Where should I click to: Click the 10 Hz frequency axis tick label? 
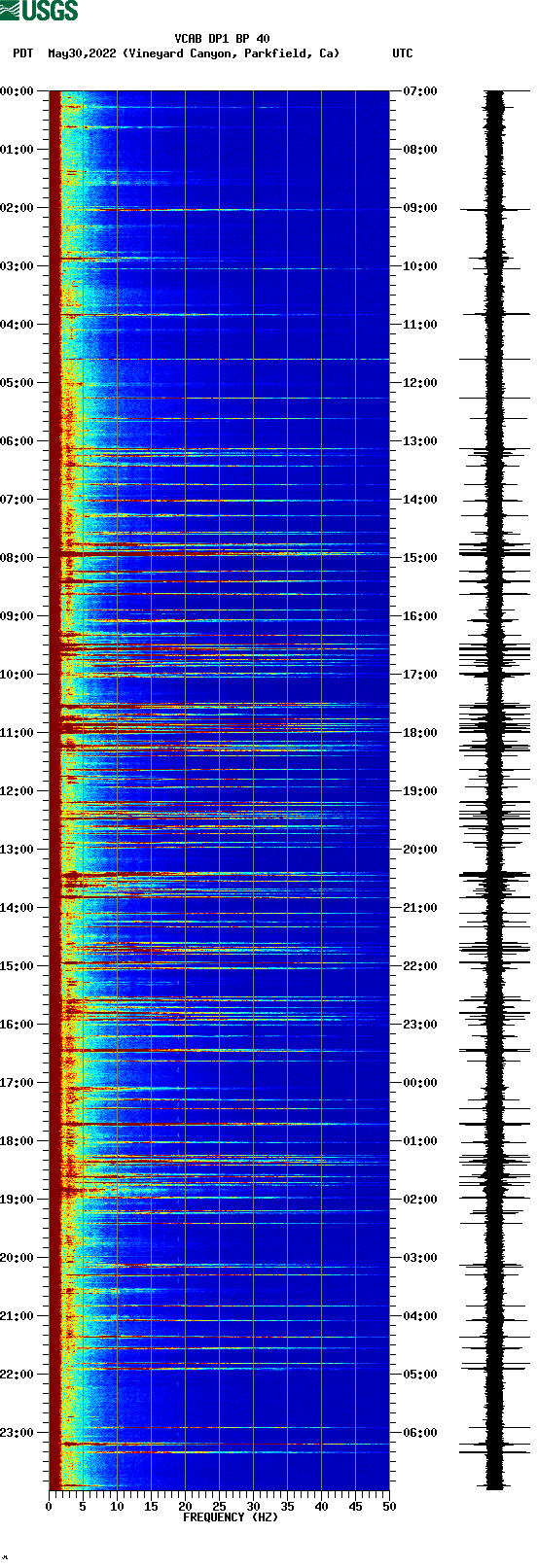click(x=117, y=1507)
